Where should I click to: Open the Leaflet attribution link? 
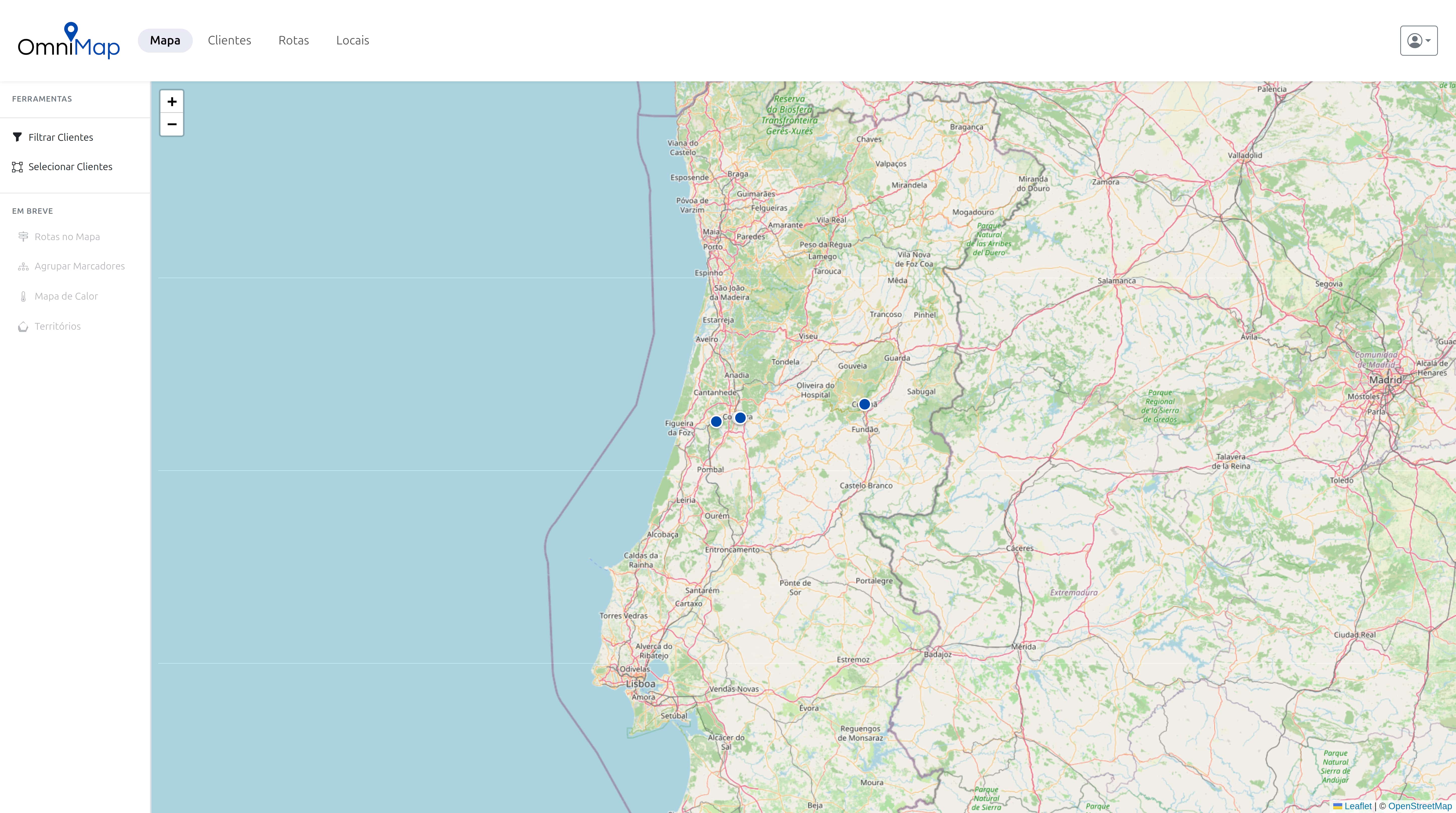(1358, 806)
